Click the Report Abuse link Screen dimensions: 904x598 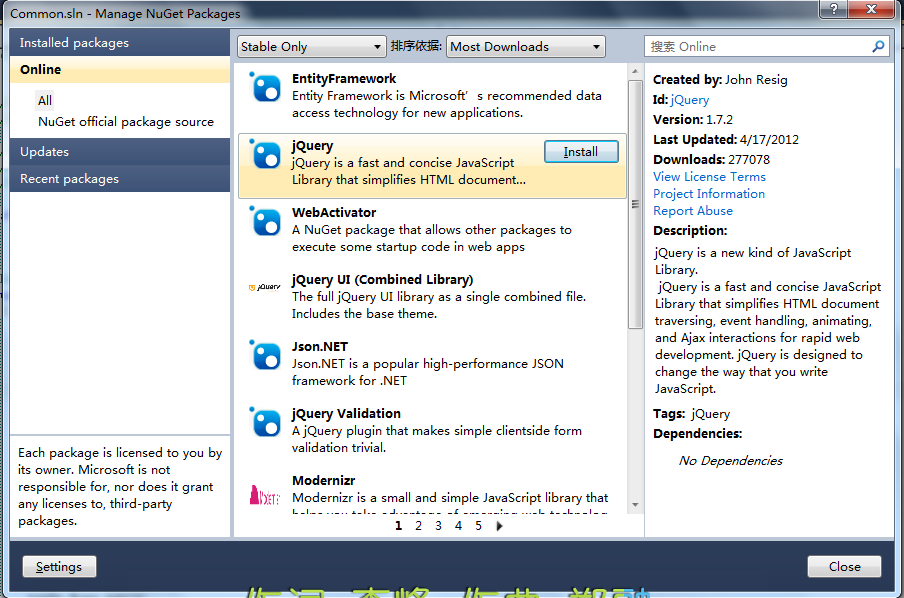click(692, 211)
